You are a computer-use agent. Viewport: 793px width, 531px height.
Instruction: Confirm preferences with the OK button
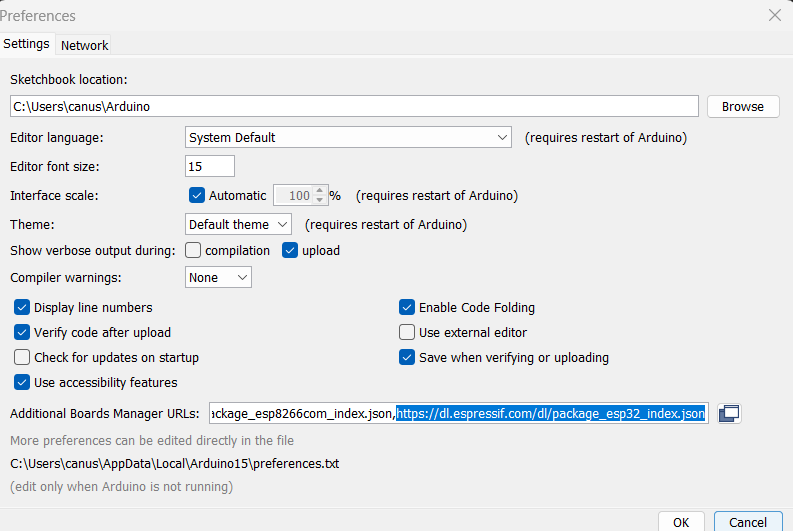(x=680, y=522)
